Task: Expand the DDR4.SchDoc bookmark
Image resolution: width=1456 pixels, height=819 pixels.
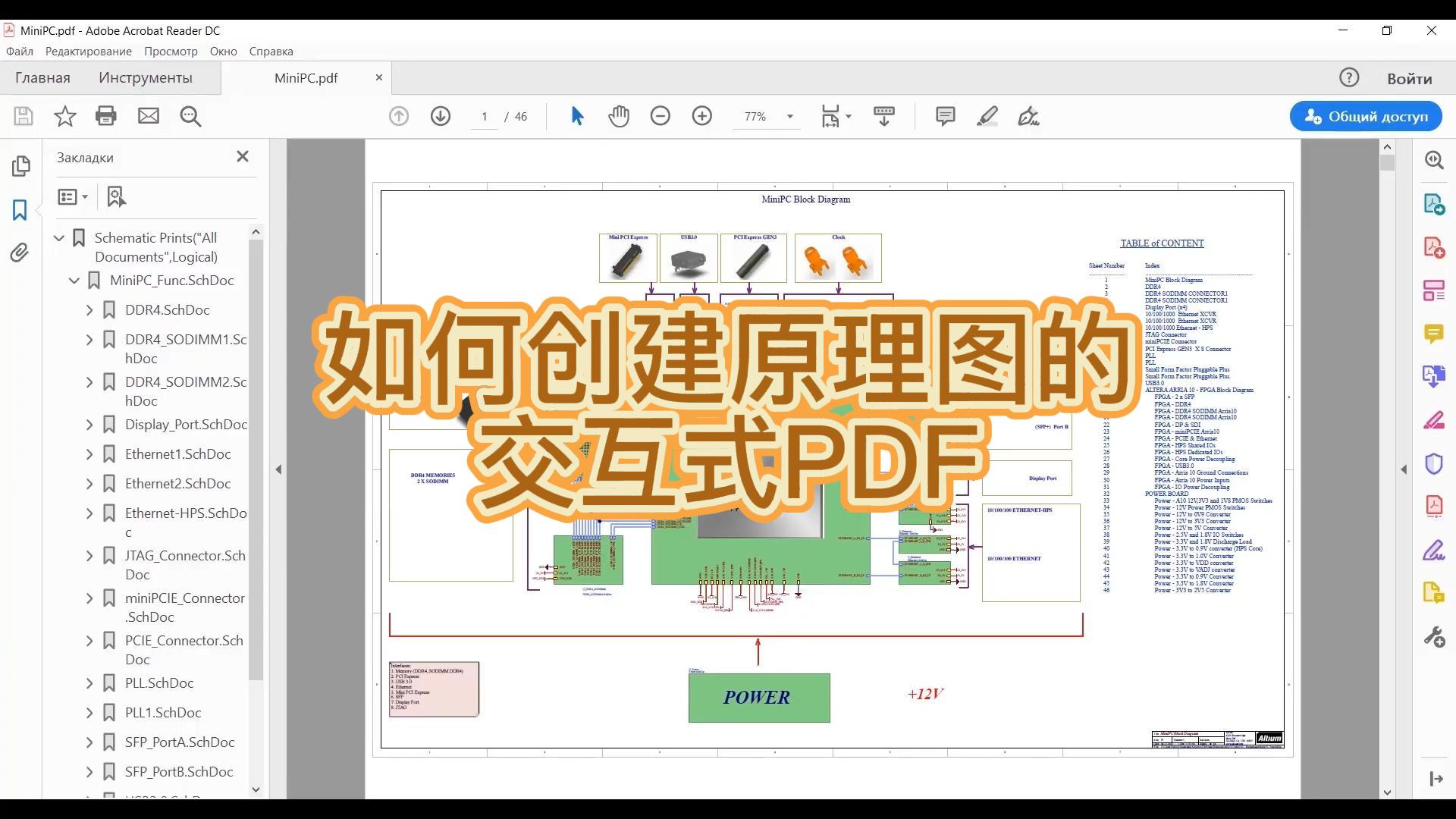Action: (x=88, y=309)
